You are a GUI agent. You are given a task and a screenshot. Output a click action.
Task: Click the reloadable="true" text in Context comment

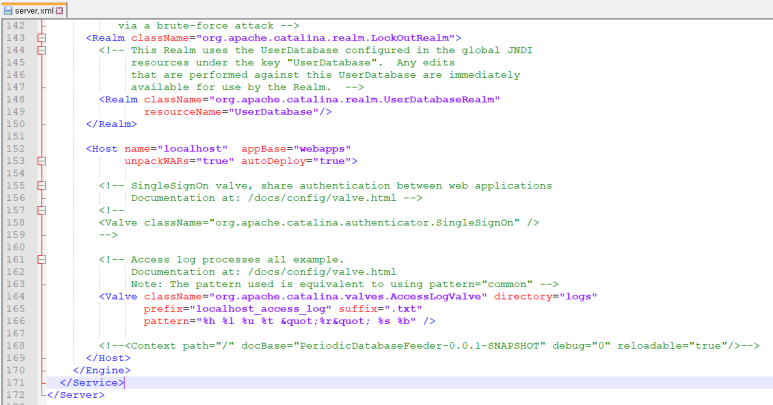[x=672, y=346]
